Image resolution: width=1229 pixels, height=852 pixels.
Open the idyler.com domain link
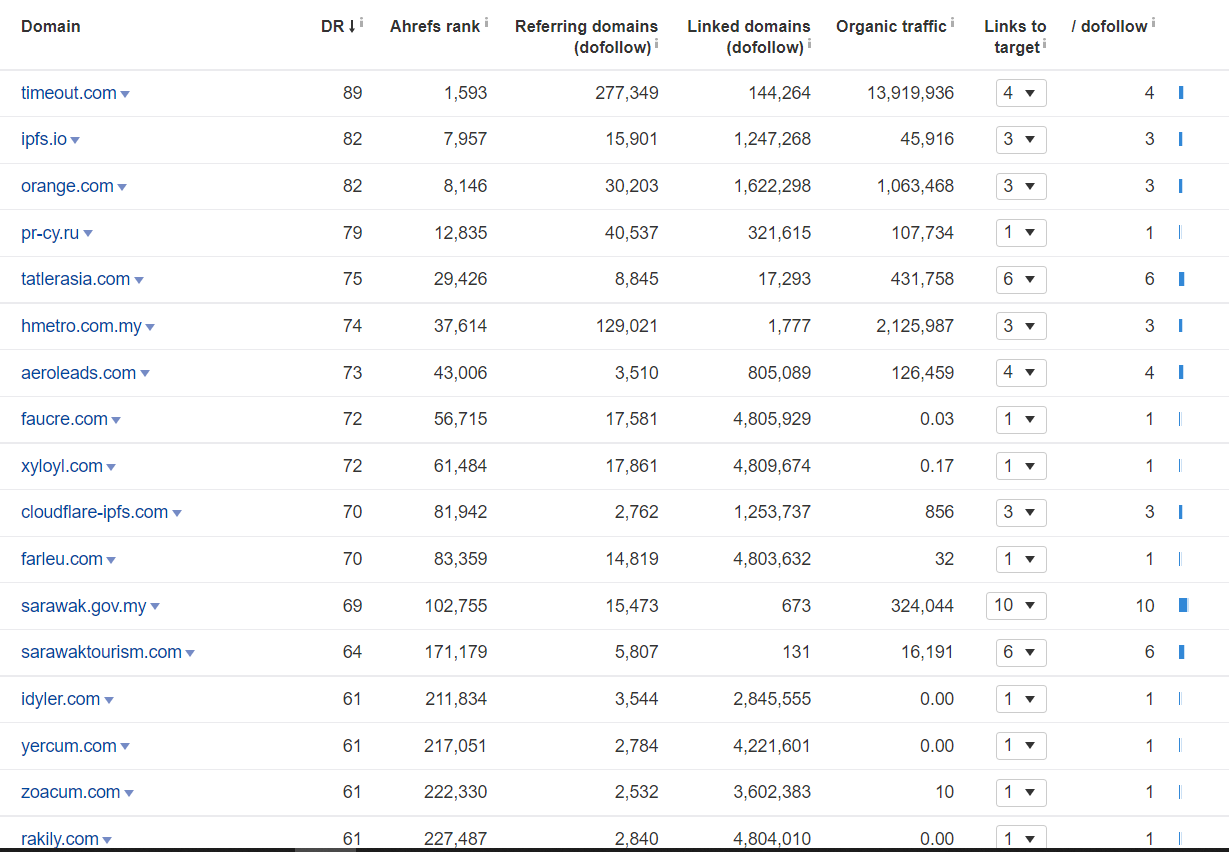[x=60, y=699]
